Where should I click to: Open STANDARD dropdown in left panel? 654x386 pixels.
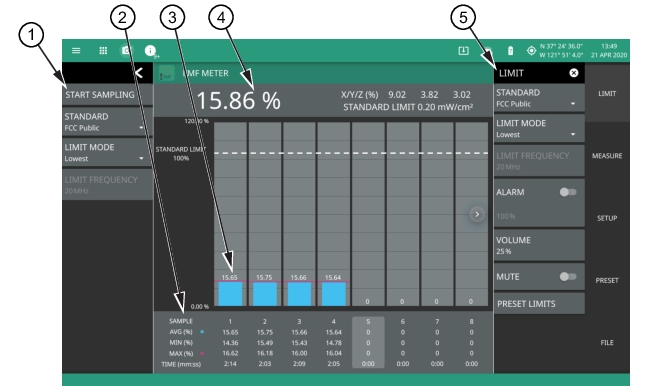[107, 122]
